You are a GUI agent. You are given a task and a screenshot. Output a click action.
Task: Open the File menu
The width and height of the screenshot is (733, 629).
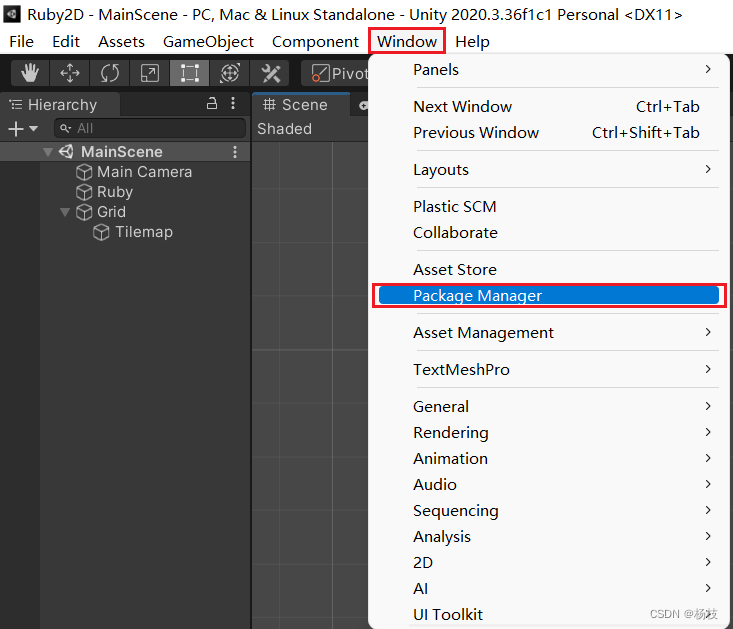click(22, 42)
